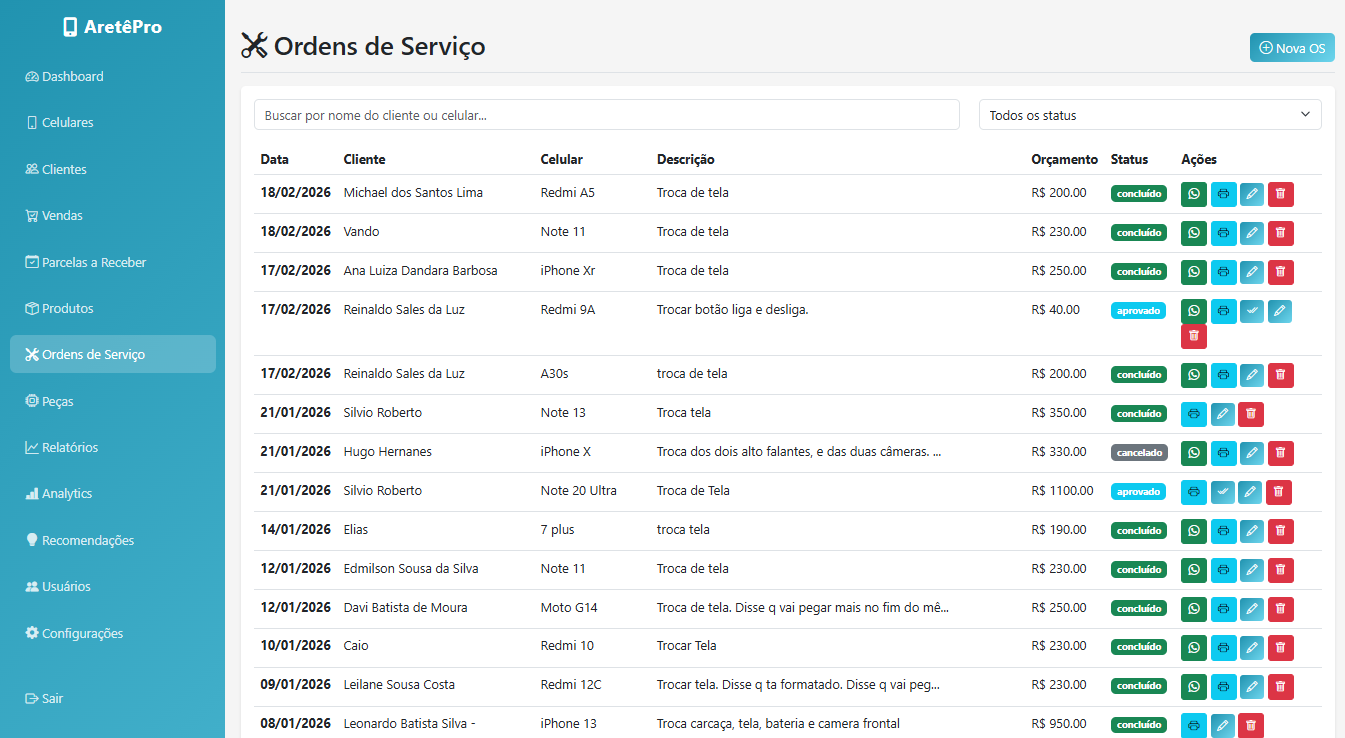Edit Ana Luiza Dandara Barbosa's iPhone Xr order

click(1252, 272)
